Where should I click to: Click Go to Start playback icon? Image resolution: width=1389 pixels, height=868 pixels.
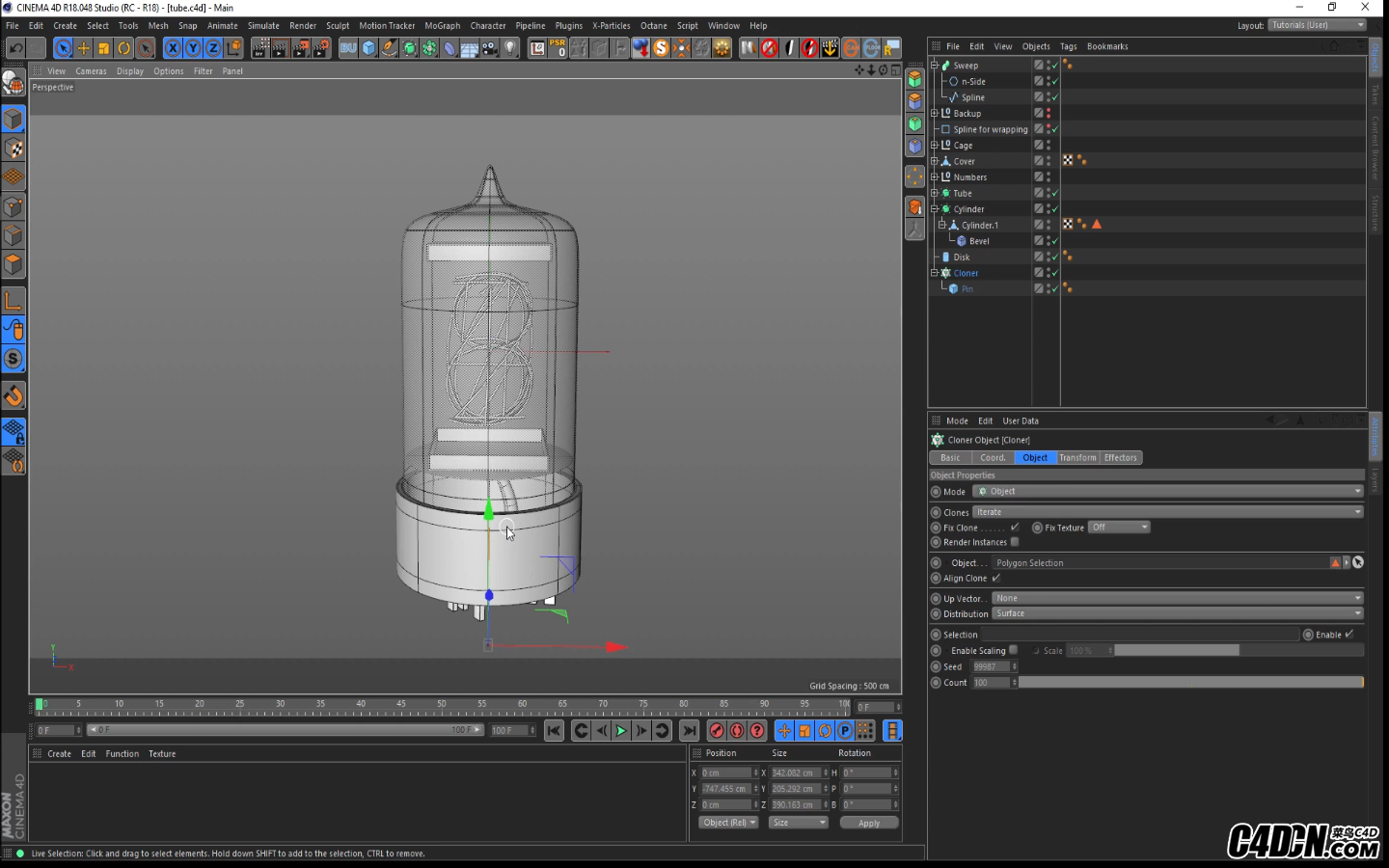pos(554,731)
